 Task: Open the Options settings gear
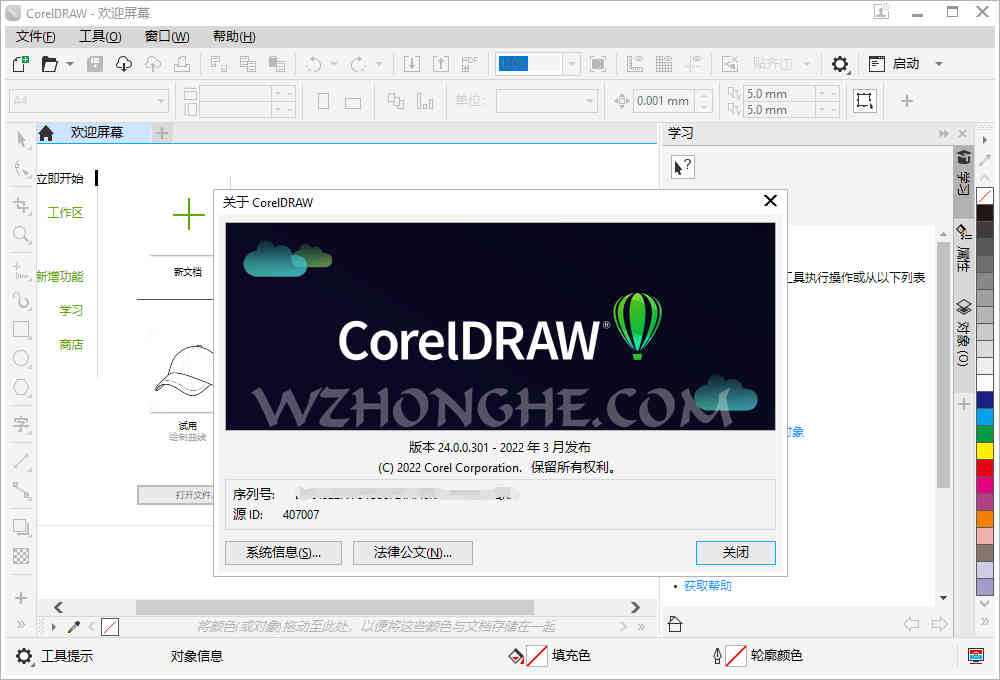[840, 63]
